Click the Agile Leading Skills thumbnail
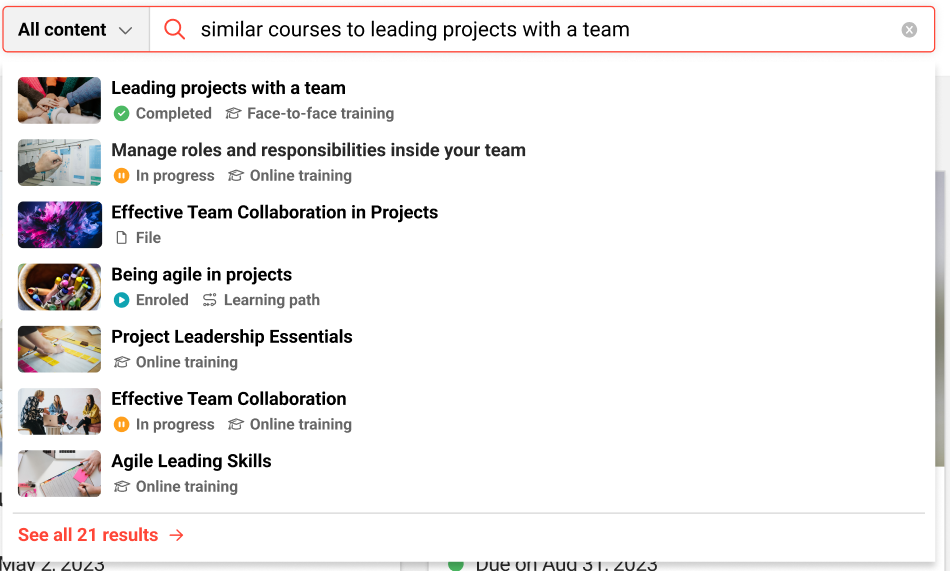 [x=60, y=473]
